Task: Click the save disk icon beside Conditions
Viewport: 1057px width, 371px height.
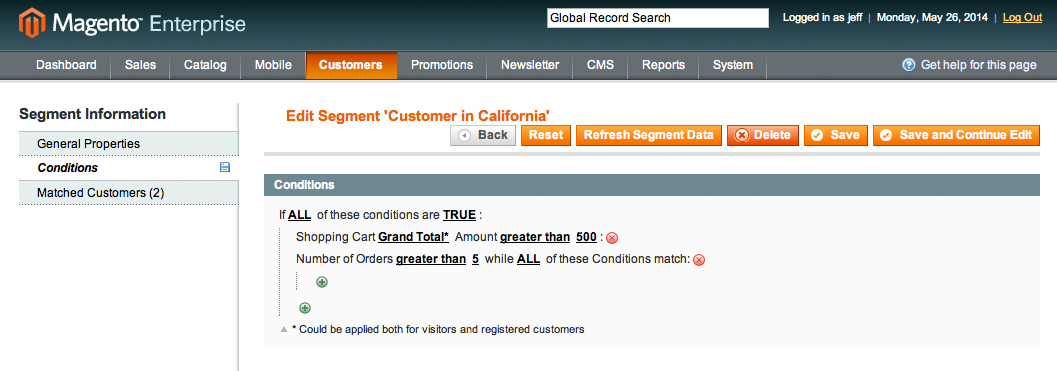Action: (225, 167)
